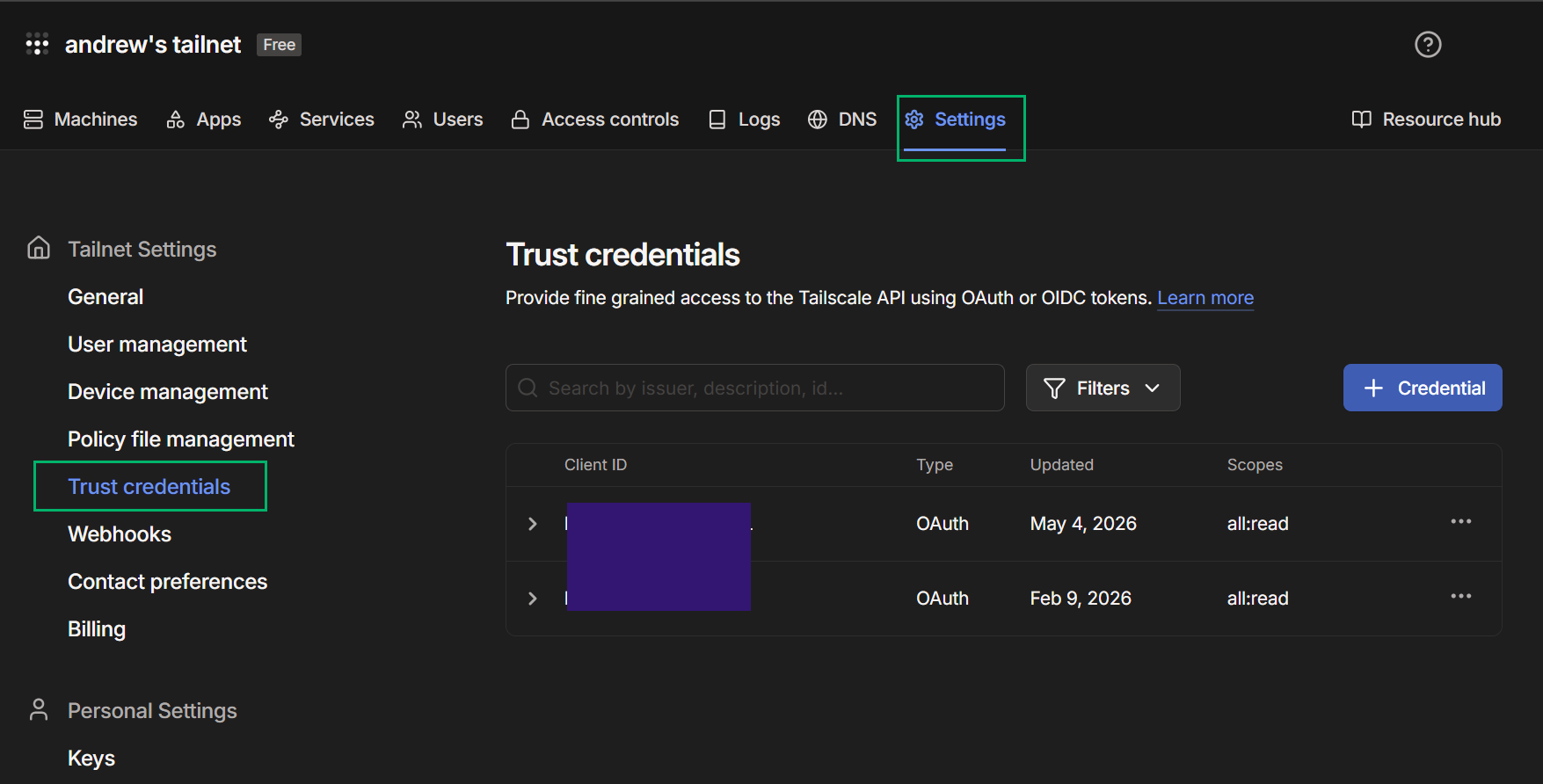Open the Logs tab

click(x=744, y=120)
